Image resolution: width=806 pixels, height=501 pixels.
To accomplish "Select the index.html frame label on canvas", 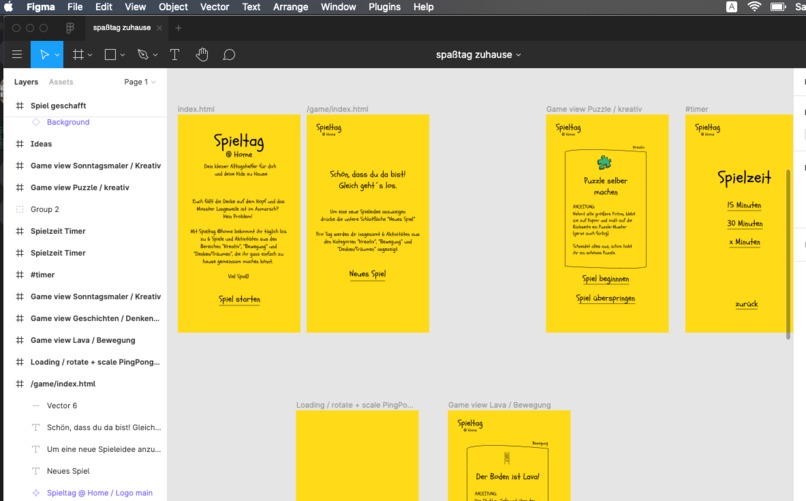I will click(x=196, y=109).
